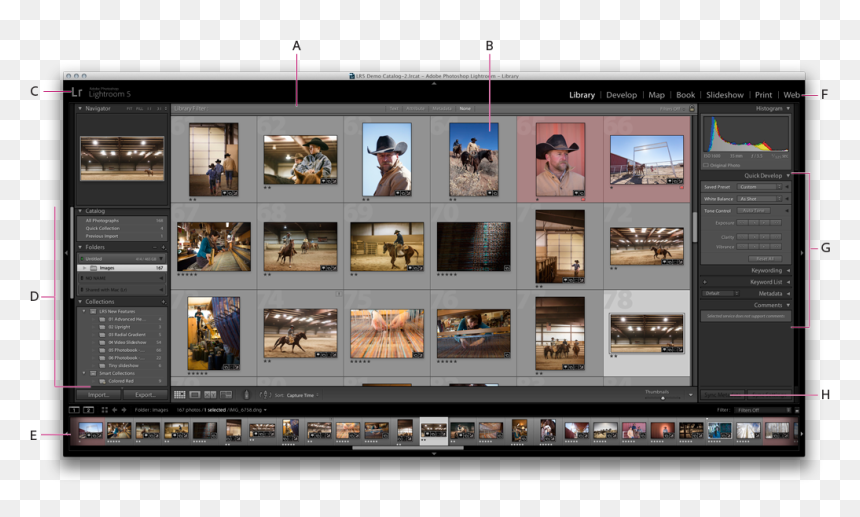Click the minus icon in Folders header
The height and width of the screenshot is (517, 860).
[x=155, y=247]
